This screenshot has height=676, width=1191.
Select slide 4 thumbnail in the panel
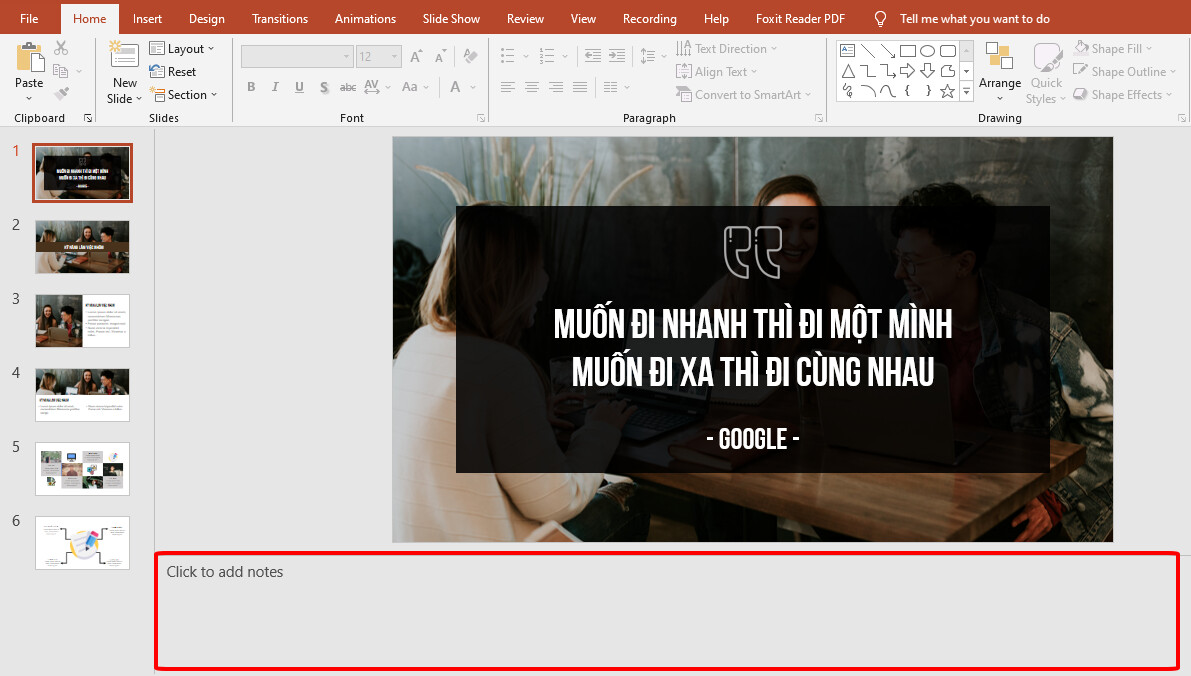[x=82, y=394]
